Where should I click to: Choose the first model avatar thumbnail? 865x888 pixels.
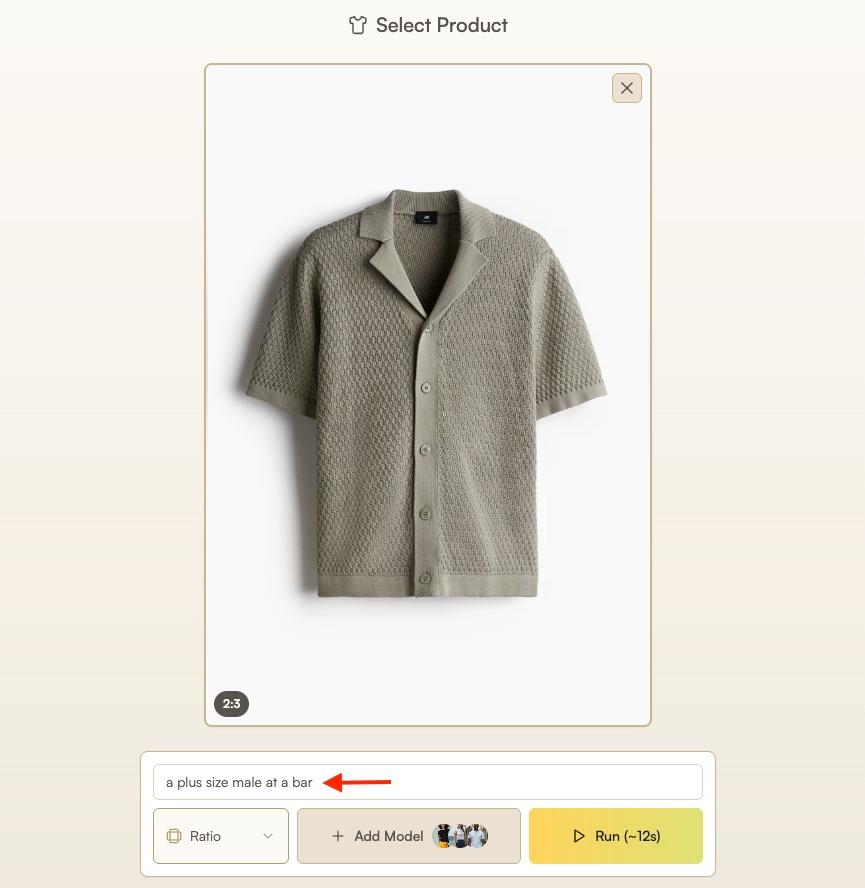pos(444,836)
